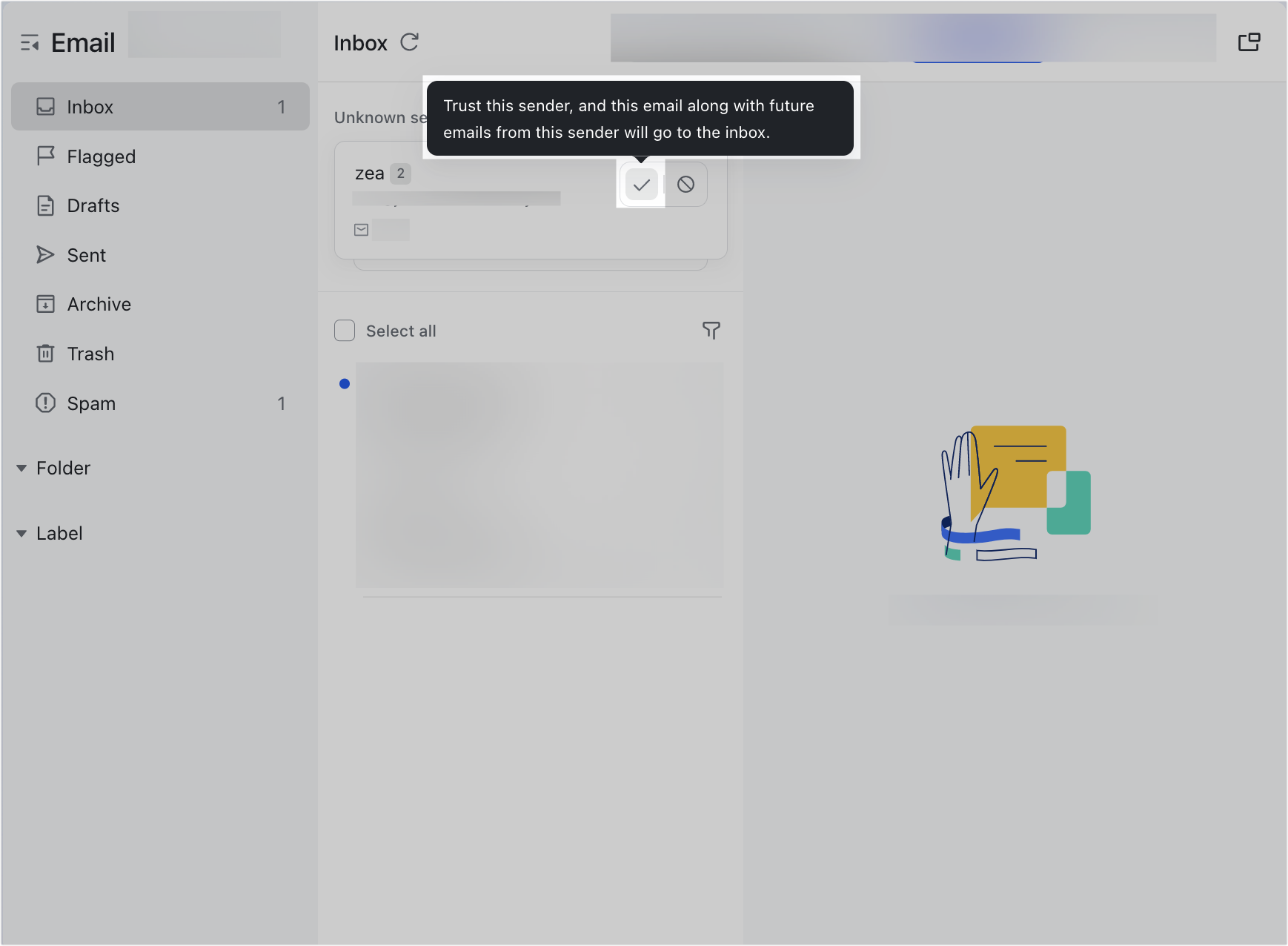This screenshot has width=1288, height=946.
Task: Refresh the Inbox
Action: coord(410,42)
